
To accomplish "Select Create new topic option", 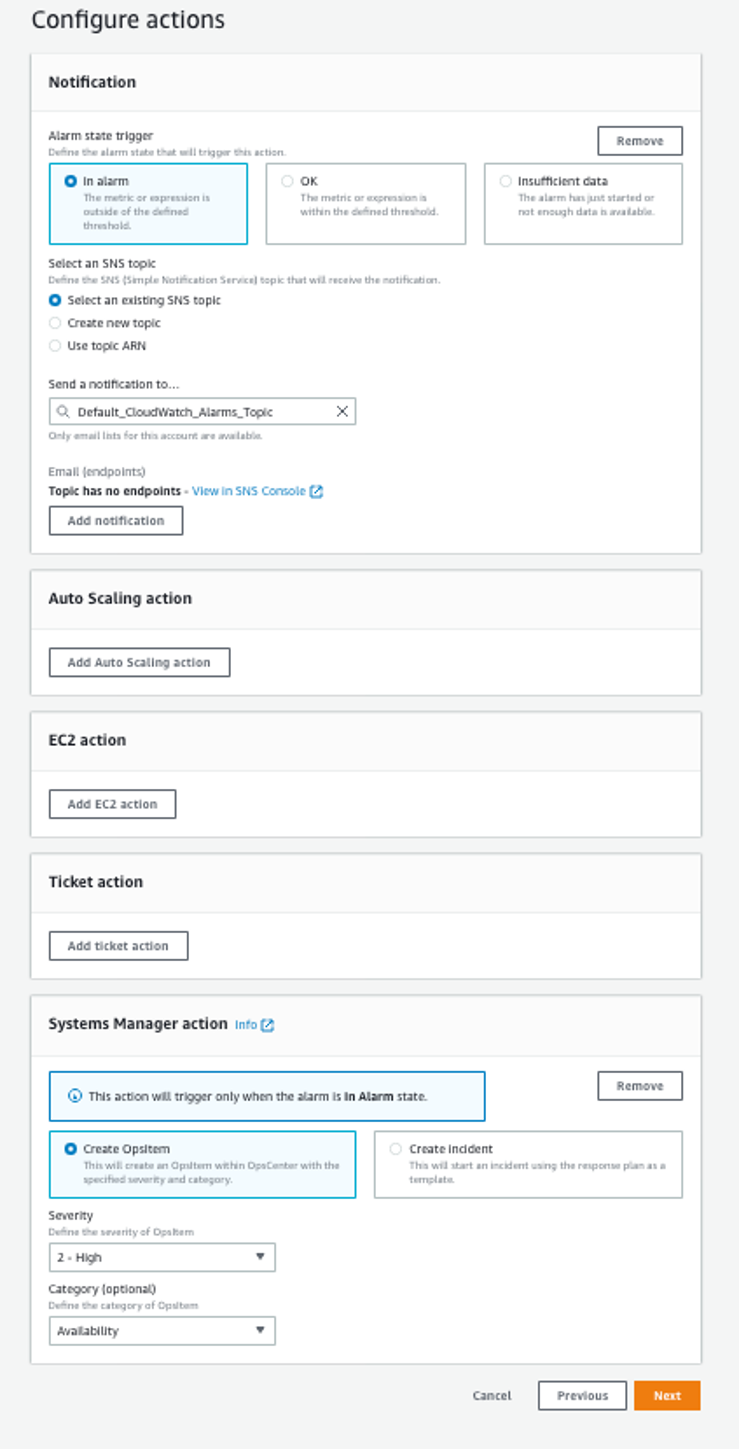I will coord(55,323).
